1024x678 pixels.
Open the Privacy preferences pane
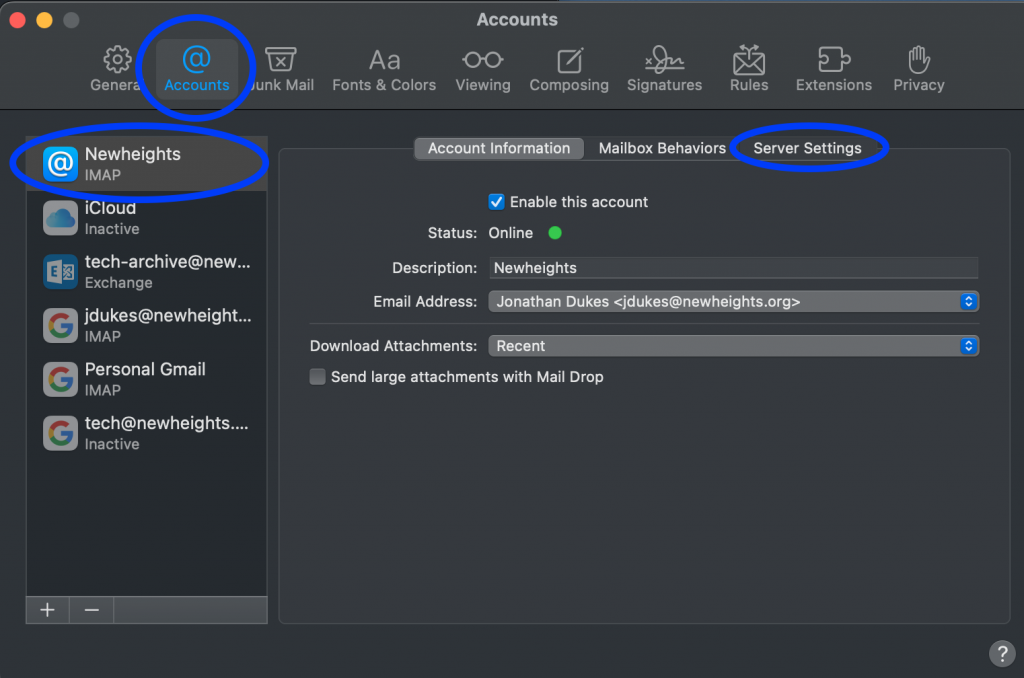pyautogui.click(x=919, y=69)
